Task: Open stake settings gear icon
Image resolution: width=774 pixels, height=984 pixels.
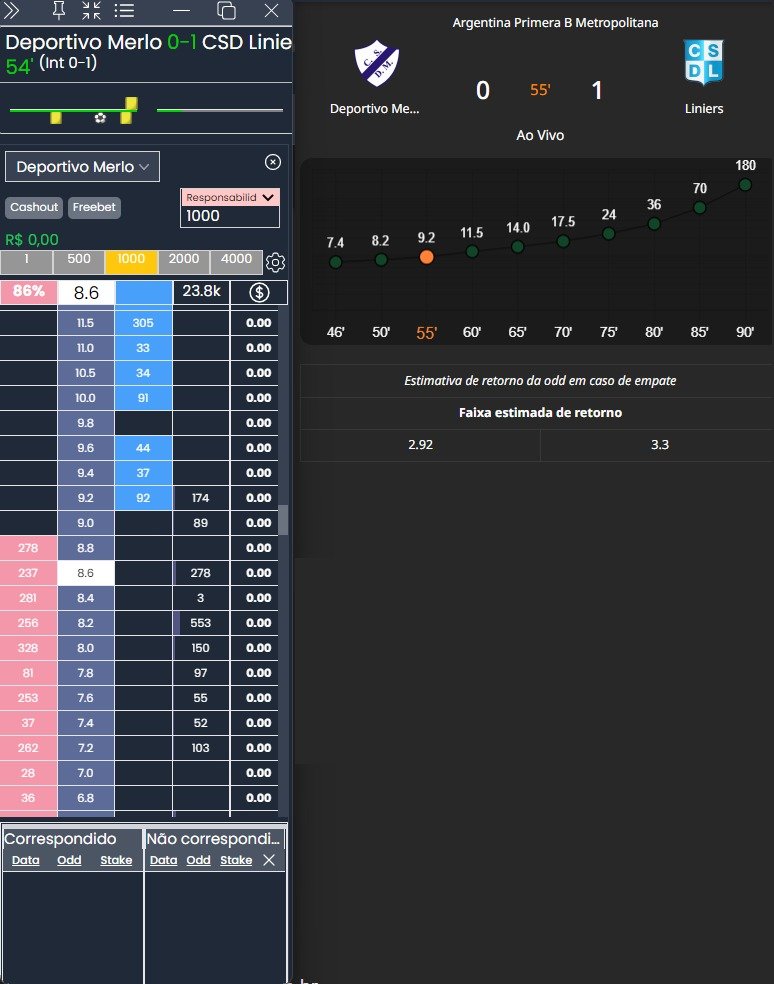Action: coord(276,263)
